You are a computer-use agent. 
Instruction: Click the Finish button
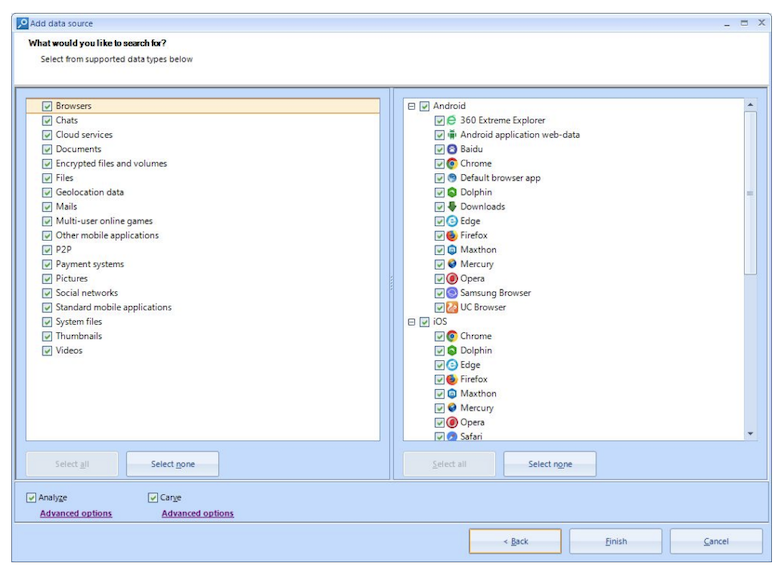(x=615, y=541)
